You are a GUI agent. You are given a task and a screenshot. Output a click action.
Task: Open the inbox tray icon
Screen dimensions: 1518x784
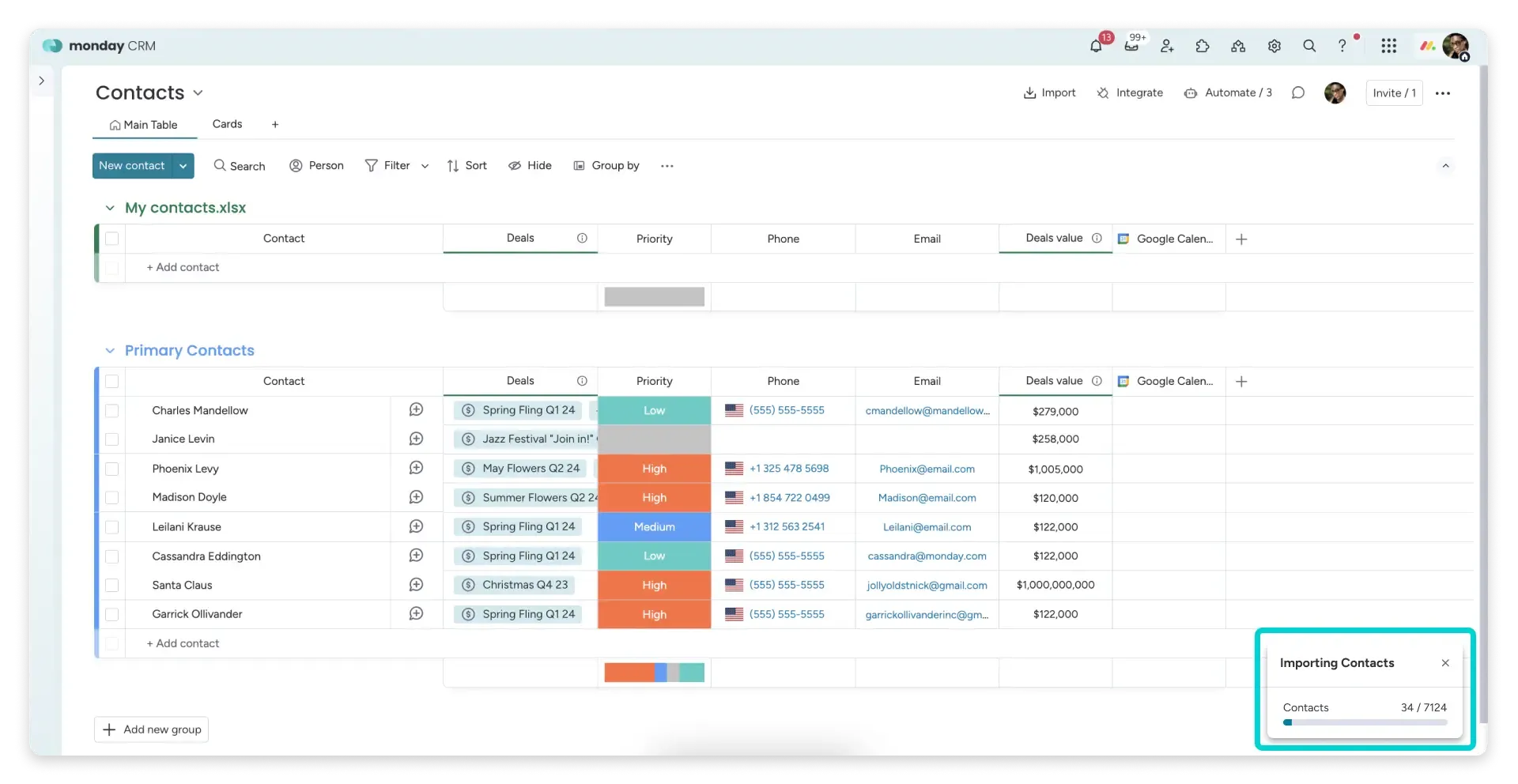pos(1131,46)
